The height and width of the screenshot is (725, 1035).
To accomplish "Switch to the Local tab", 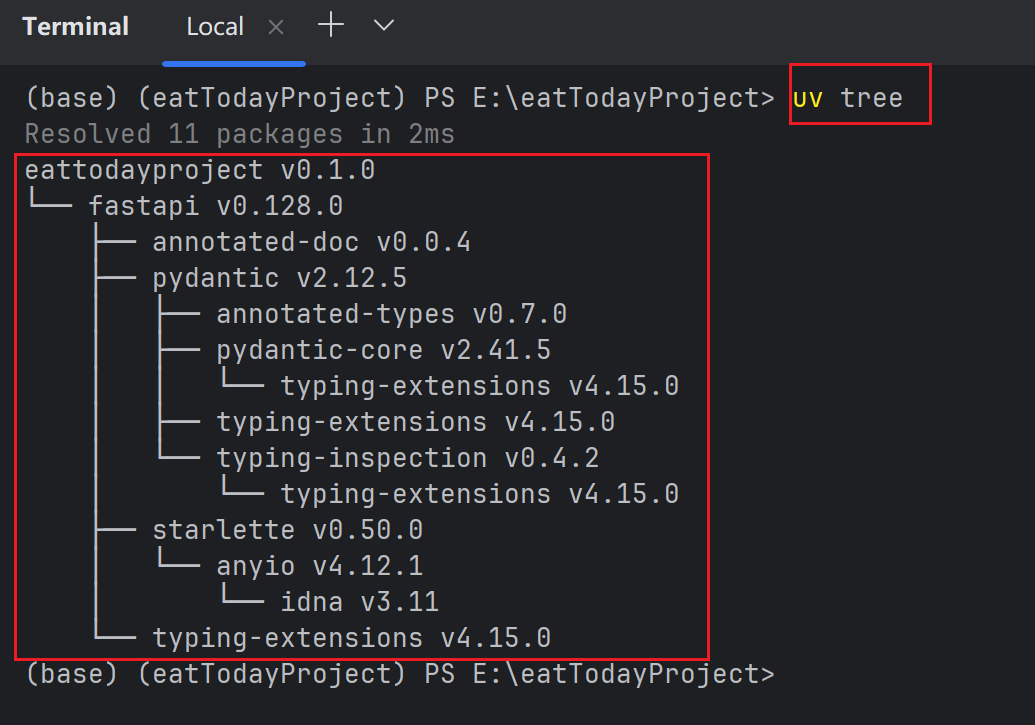I will [x=214, y=27].
